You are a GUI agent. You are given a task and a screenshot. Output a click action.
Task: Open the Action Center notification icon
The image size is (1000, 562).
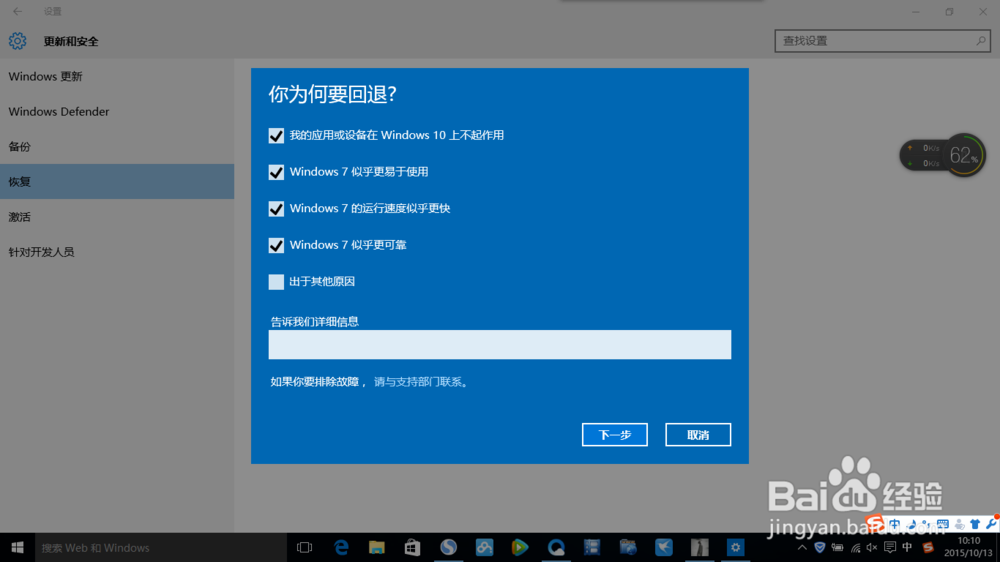(x=890, y=548)
